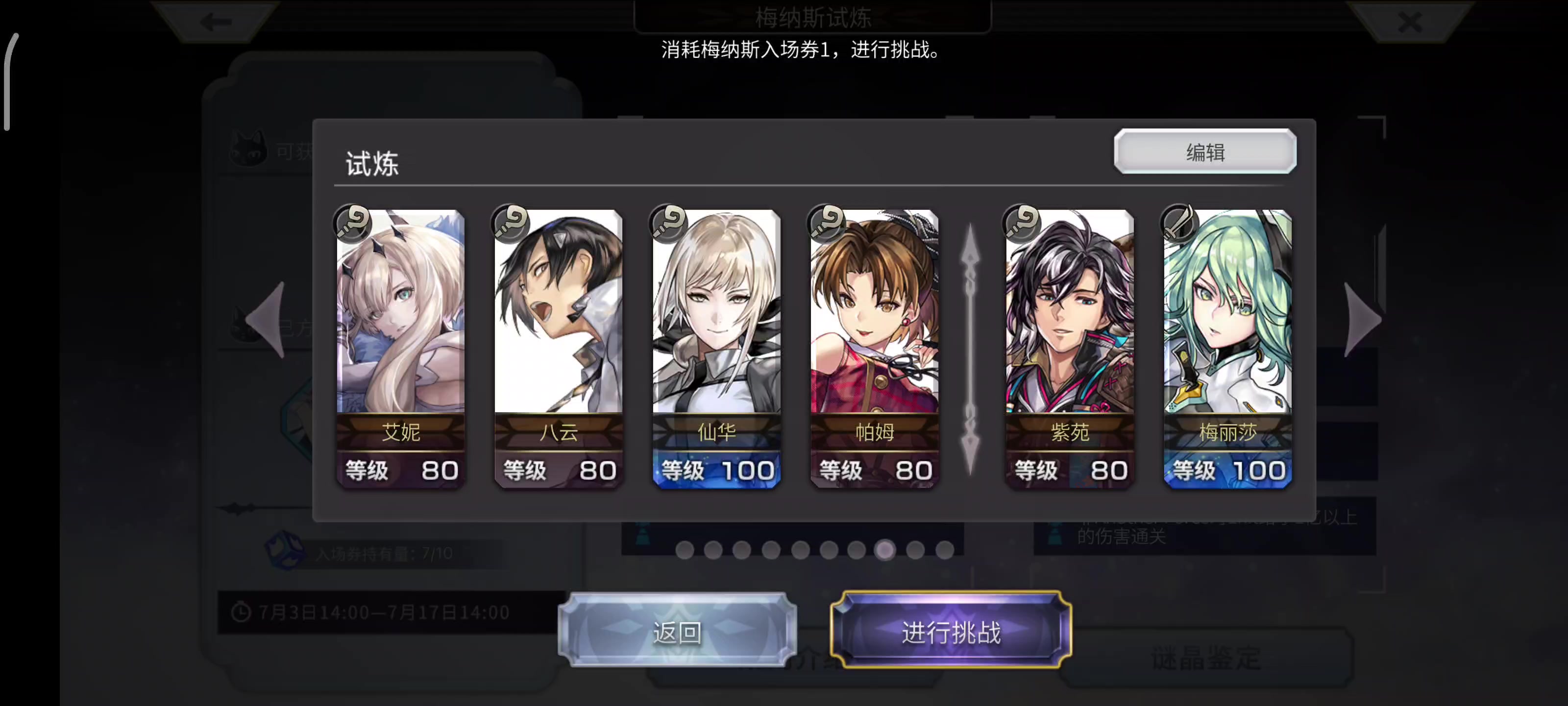Image resolution: width=1568 pixels, height=706 pixels.
Task: Click the divider between front and reserve members
Action: click(970, 350)
